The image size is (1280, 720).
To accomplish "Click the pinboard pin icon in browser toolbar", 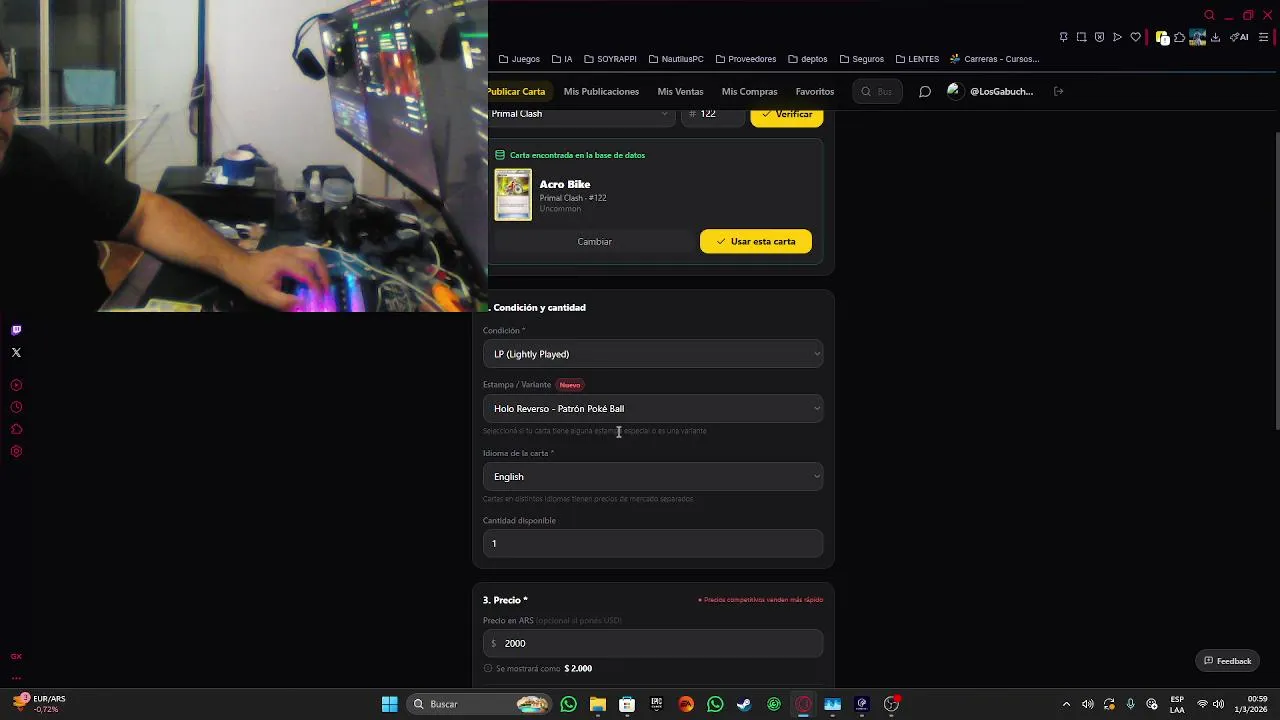I will point(1063,37).
